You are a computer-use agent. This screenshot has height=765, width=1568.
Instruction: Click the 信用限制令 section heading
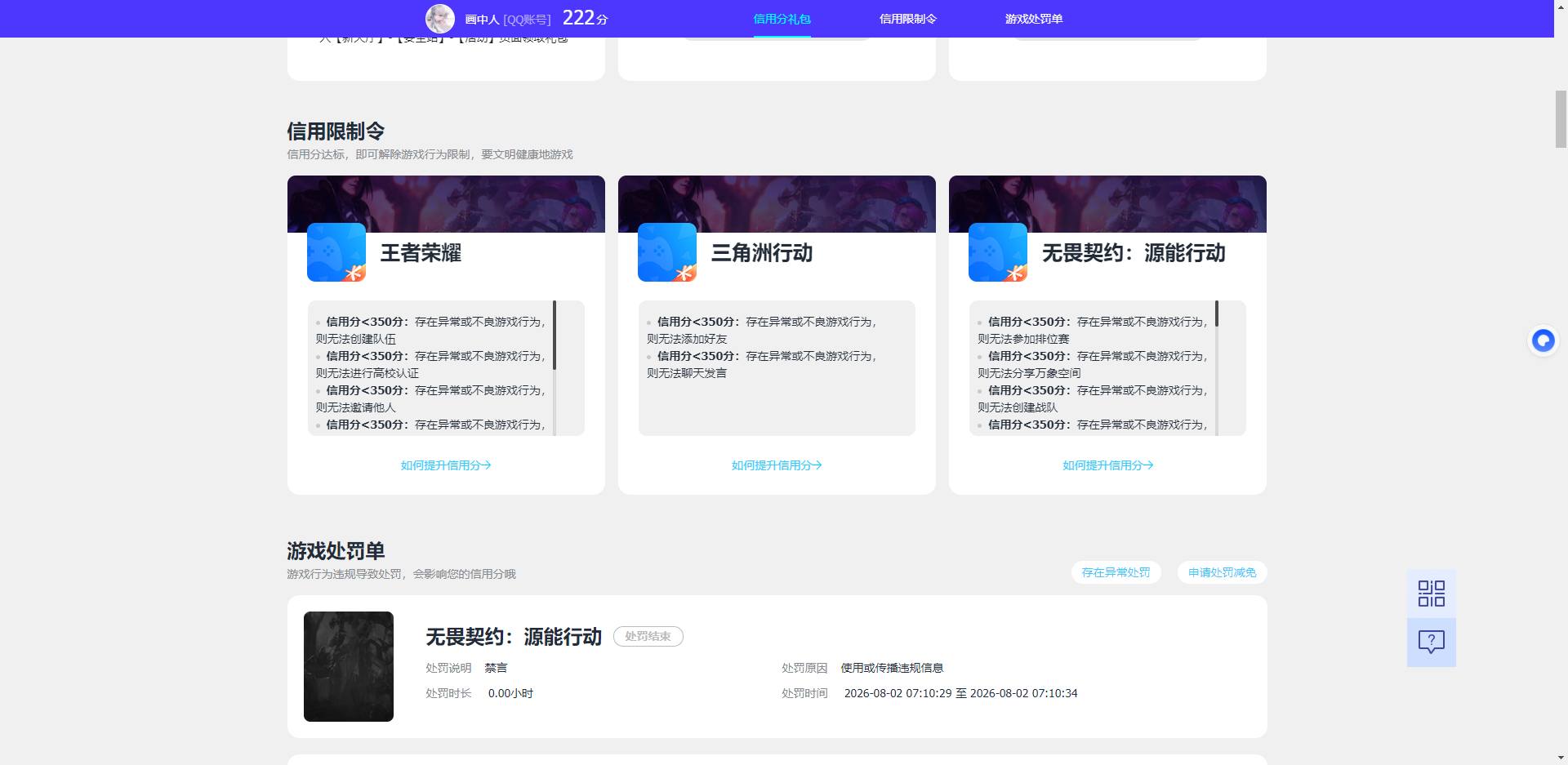tap(336, 131)
